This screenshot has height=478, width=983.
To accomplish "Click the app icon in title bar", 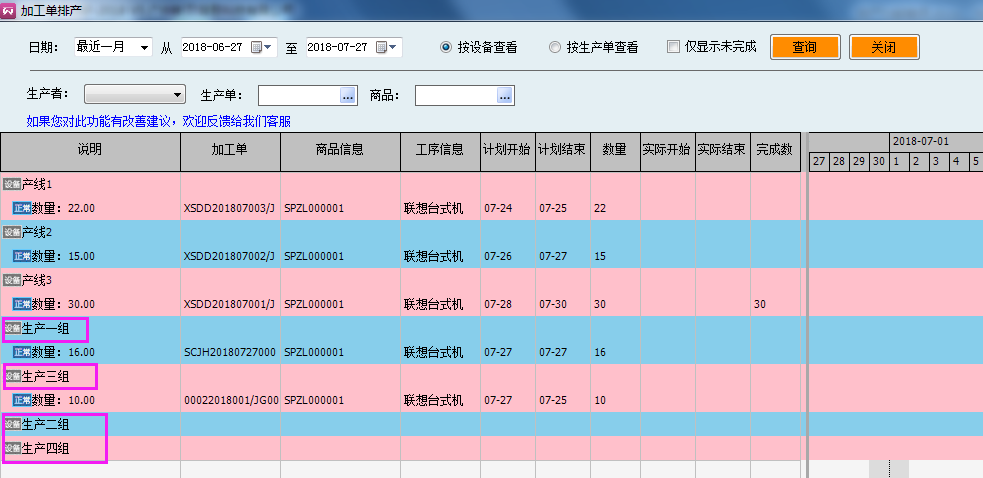I will click(9, 8).
